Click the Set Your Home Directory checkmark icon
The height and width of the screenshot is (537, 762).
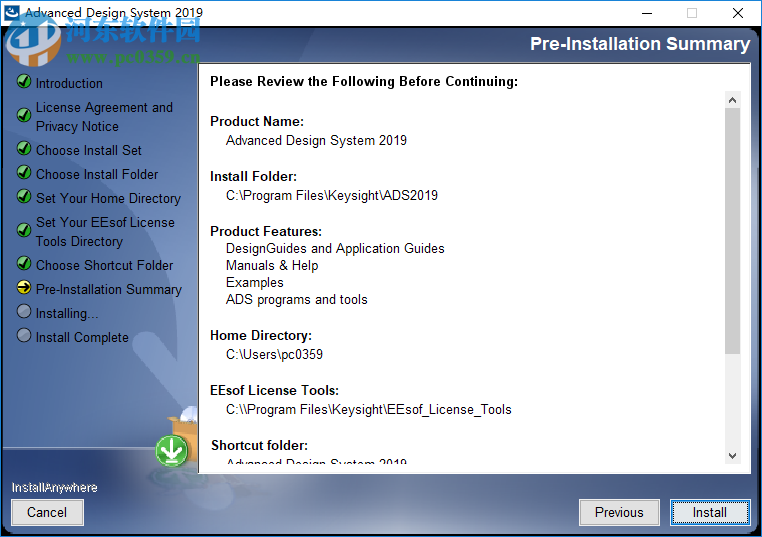pos(24,196)
